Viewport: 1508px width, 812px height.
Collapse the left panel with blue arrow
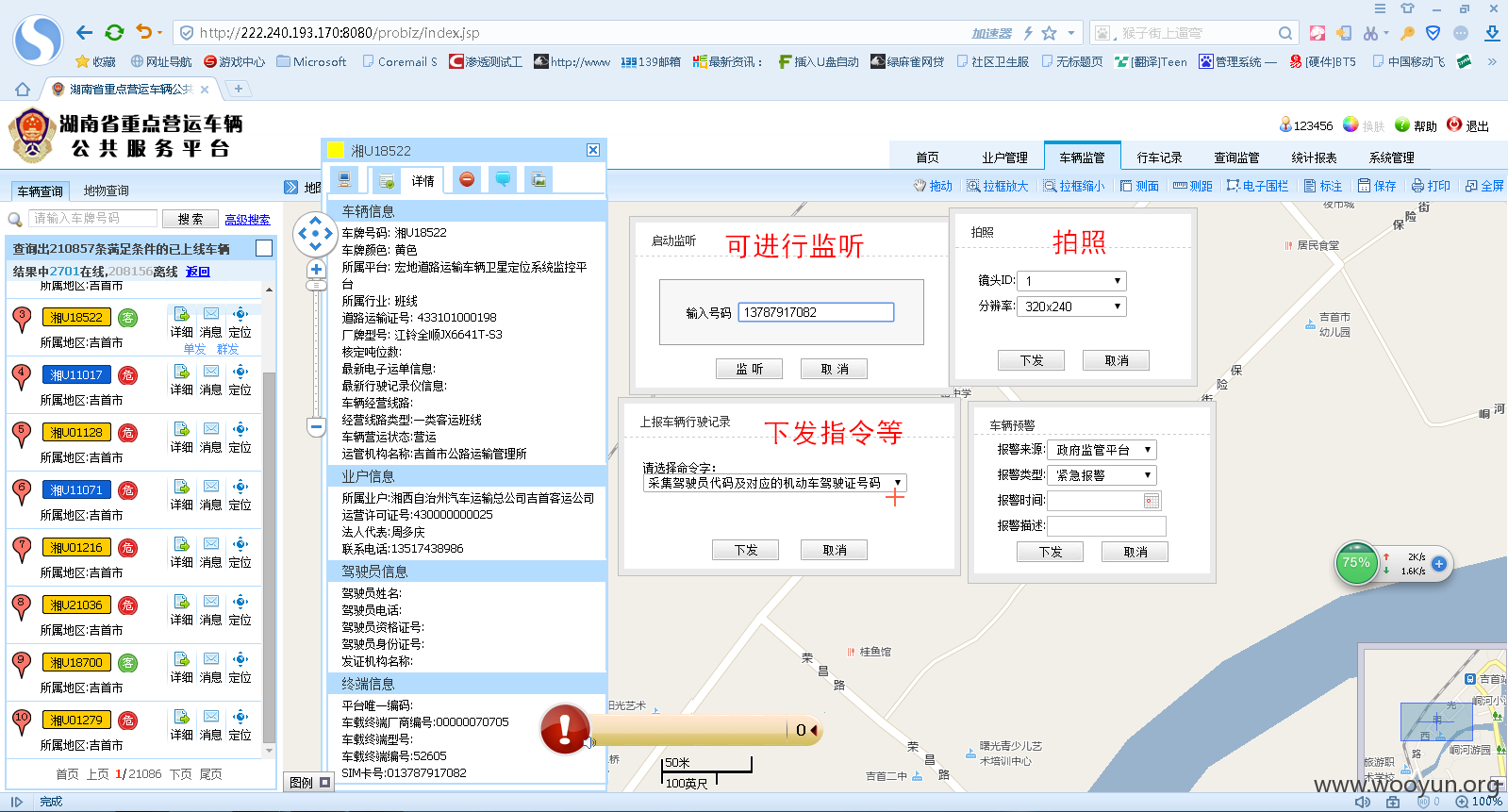click(290, 188)
